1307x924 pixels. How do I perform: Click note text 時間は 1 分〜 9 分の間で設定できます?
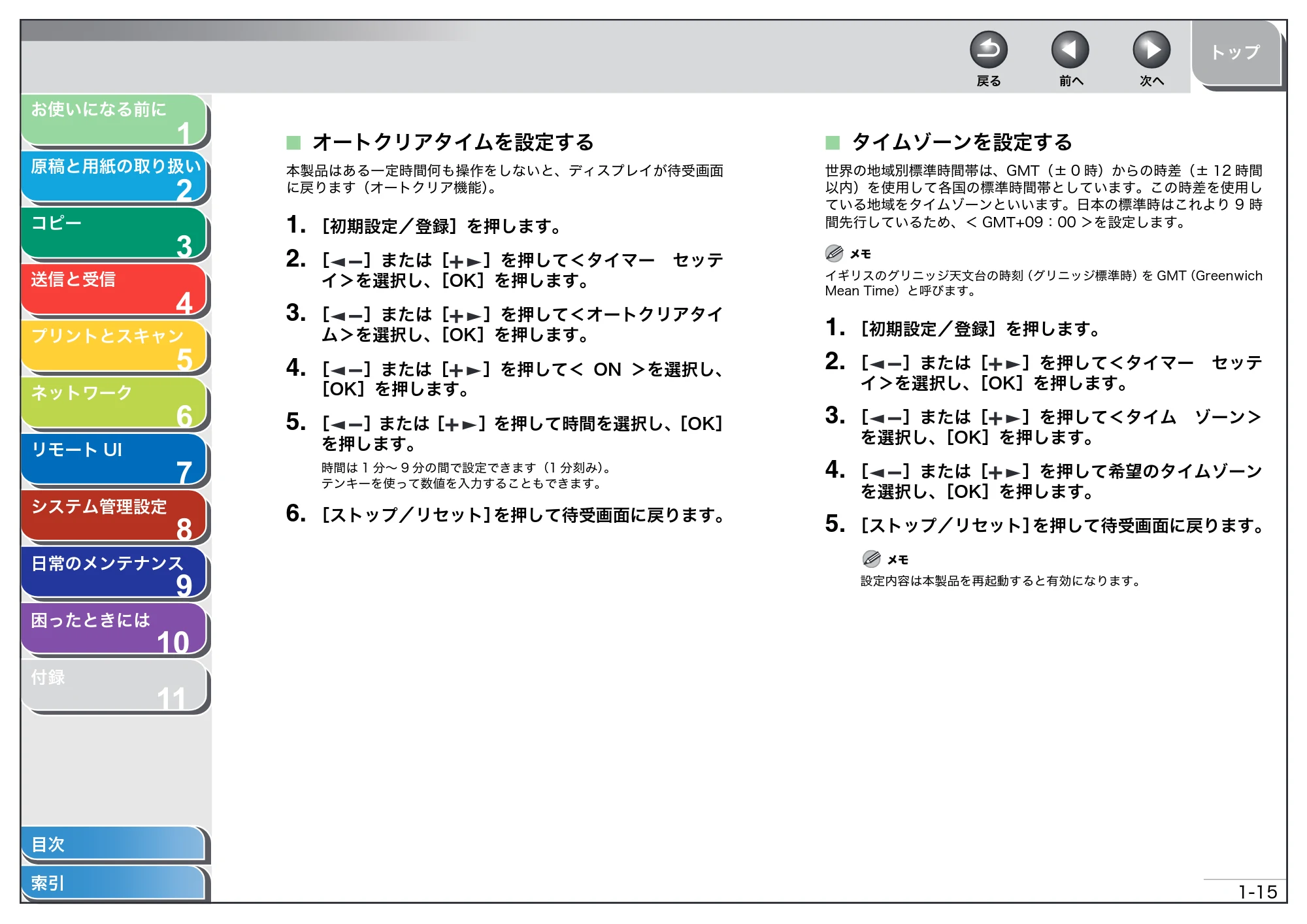tap(467, 468)
